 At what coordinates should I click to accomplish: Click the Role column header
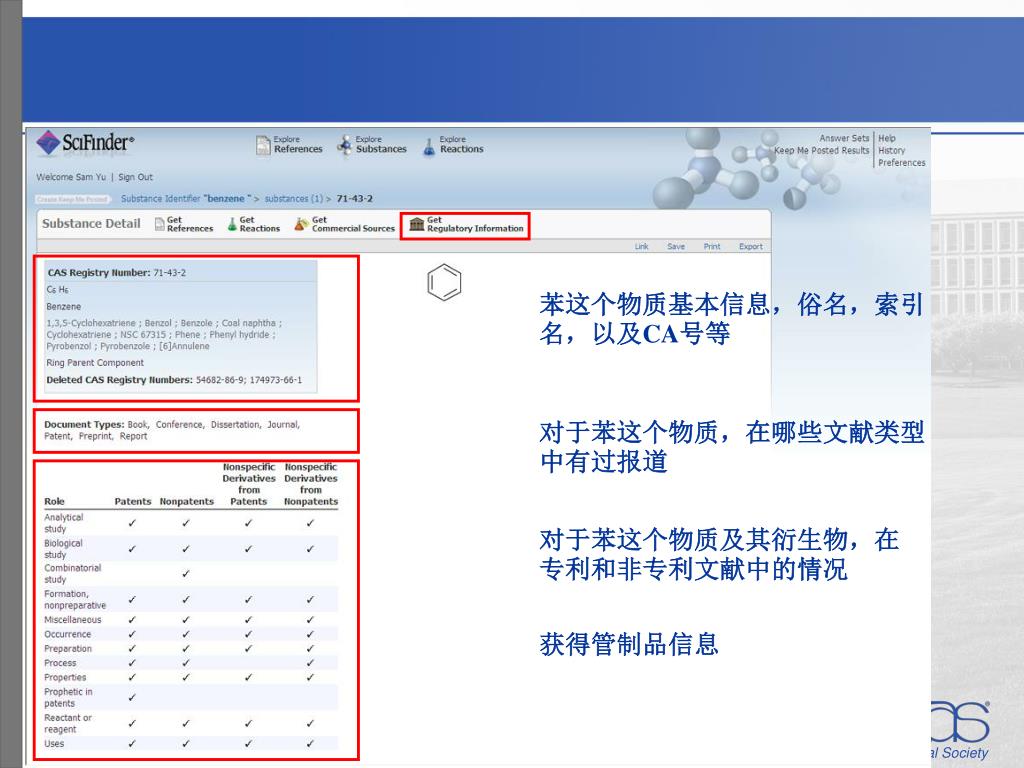point(54,502)
